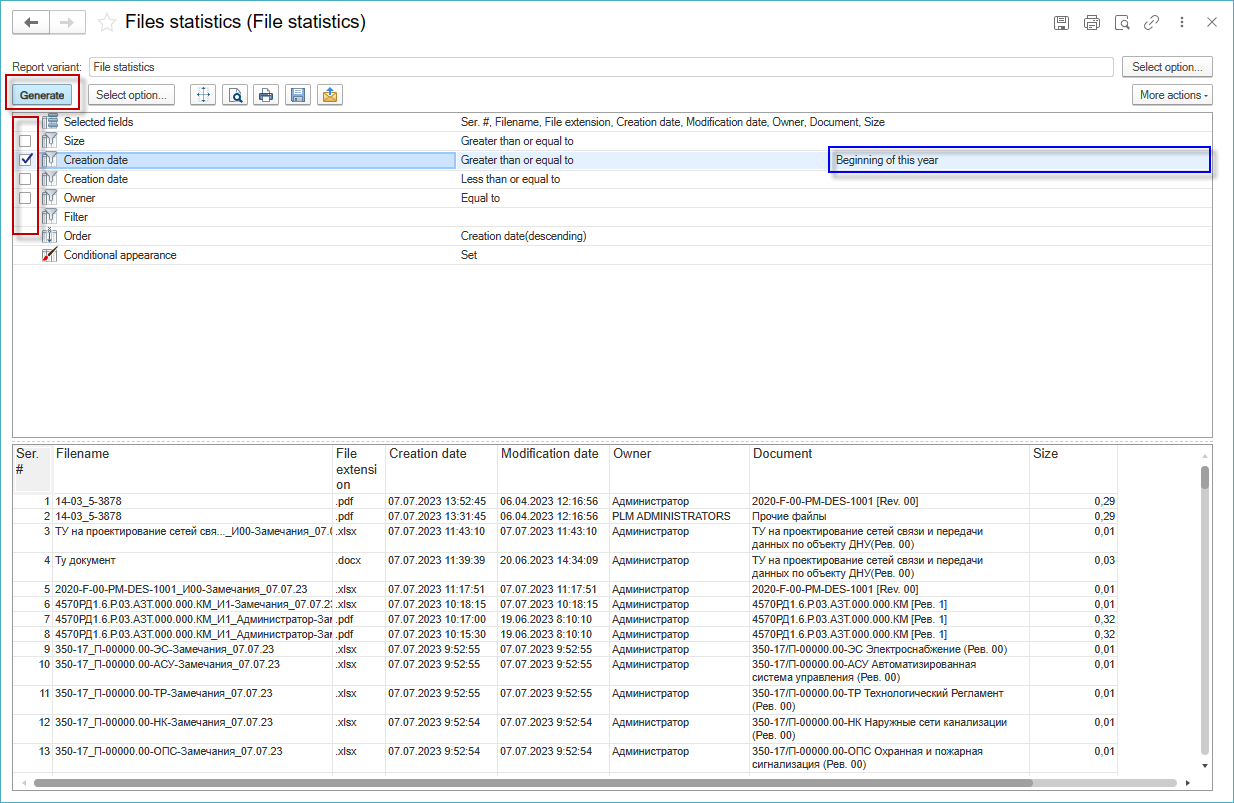Screen dimensions: 1234x803
Task: Click the horizontal scrollbar of results table
Action: pos(532,783)
